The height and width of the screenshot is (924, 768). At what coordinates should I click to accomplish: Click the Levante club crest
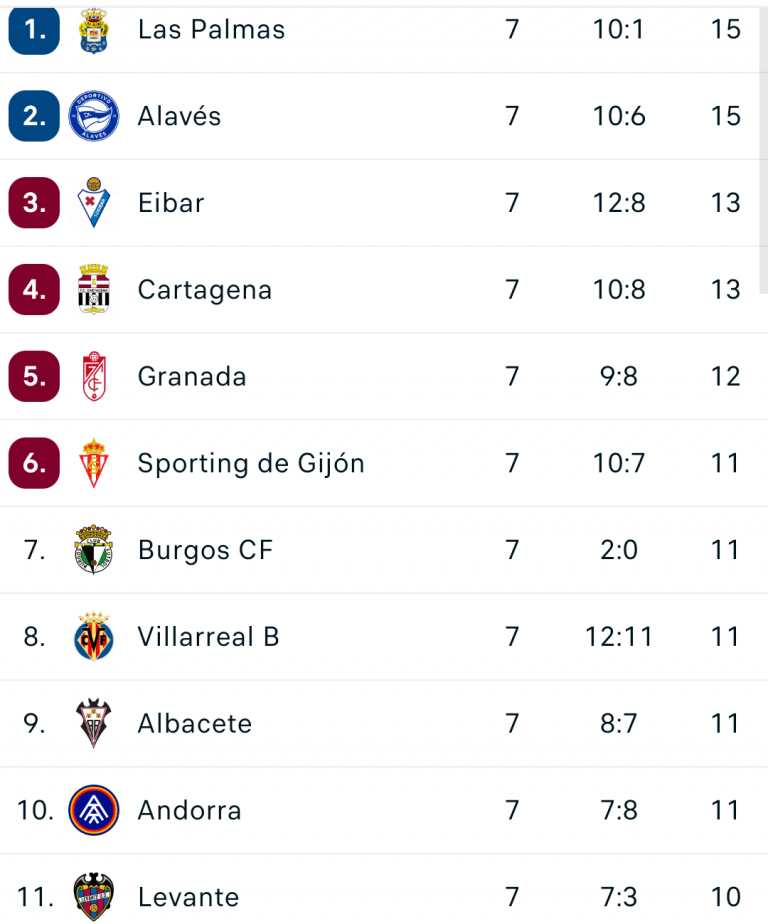[94, 896]
